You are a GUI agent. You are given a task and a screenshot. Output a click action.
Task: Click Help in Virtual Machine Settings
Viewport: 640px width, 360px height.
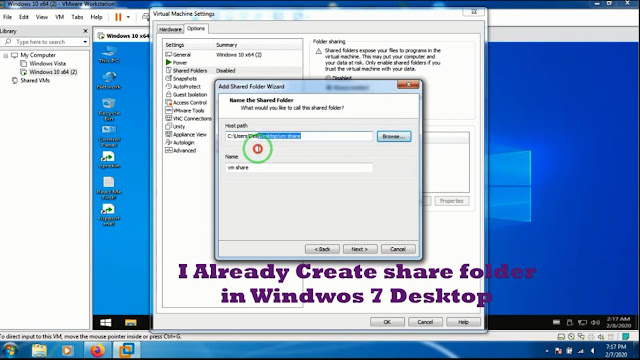[463, 322]
